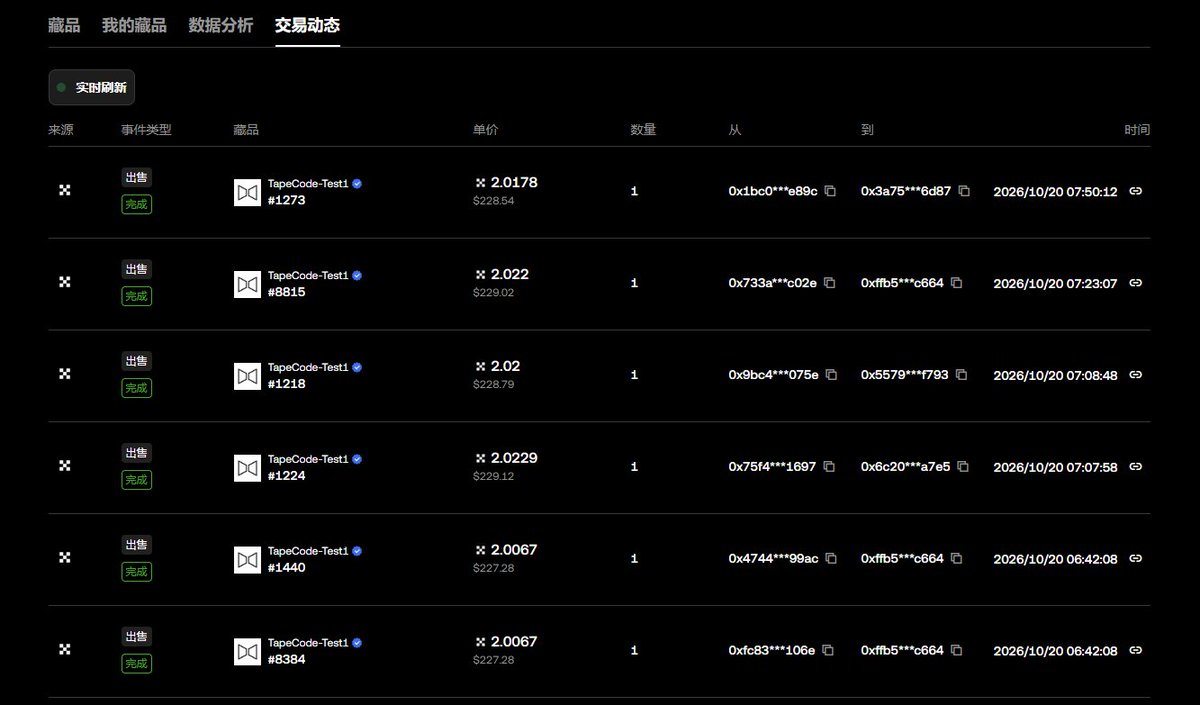Click the price 2.0178

(x=514, y=182)
